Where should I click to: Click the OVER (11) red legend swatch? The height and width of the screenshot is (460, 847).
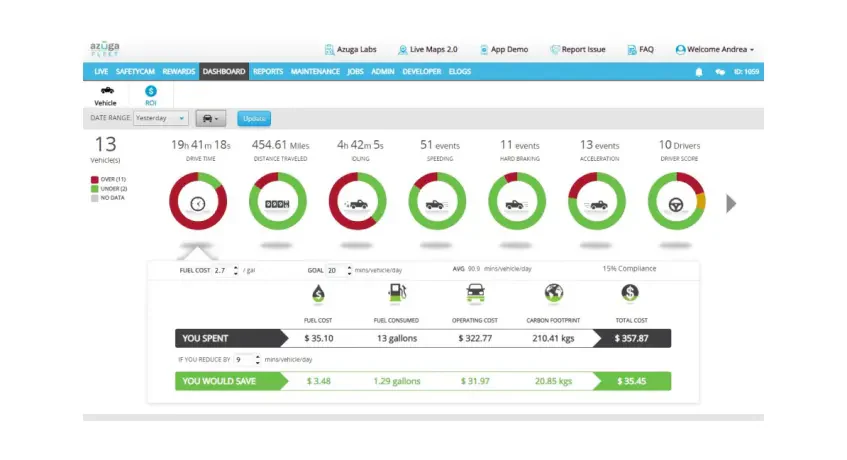95,179
